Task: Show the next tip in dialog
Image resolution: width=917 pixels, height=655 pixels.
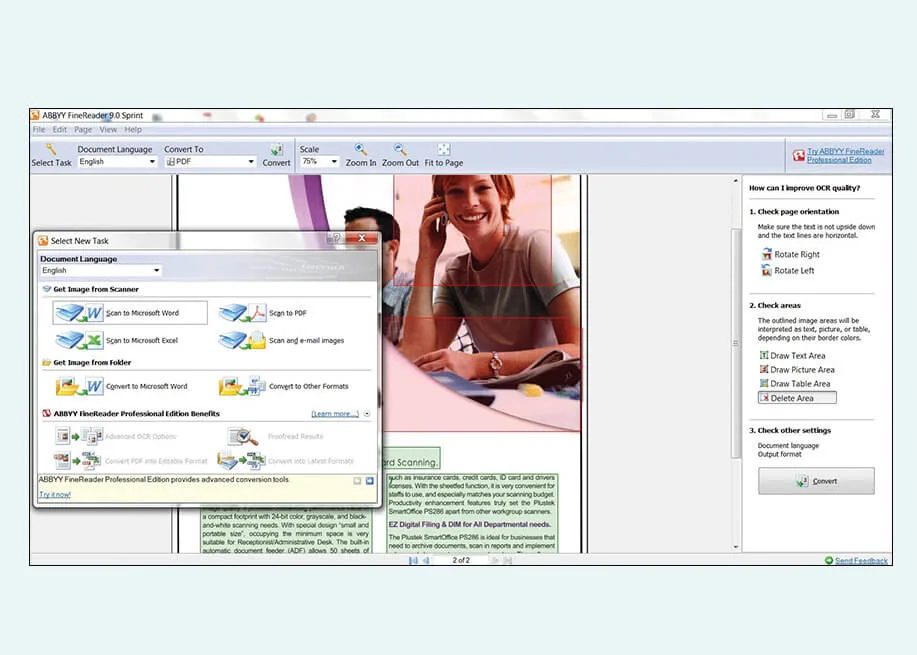Action: (370, 481)
